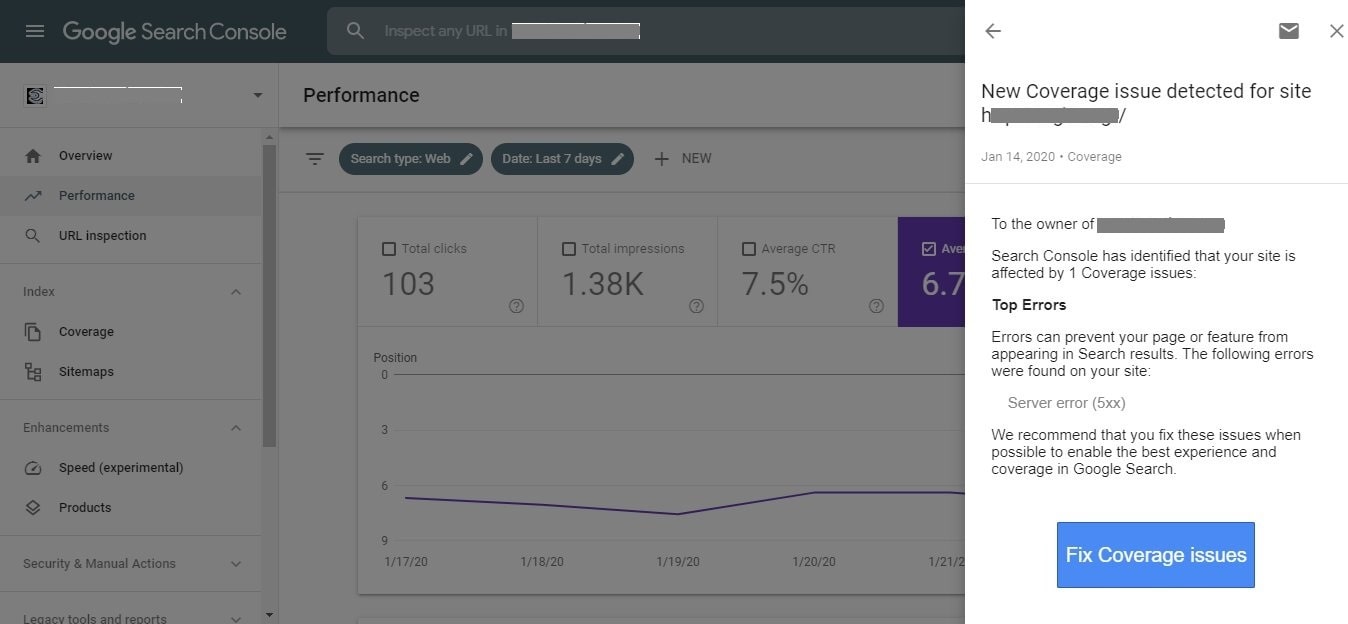This screenshot has height=624, width=1348.
Task: Open the hamburger main menu
Action: [35, 31]
